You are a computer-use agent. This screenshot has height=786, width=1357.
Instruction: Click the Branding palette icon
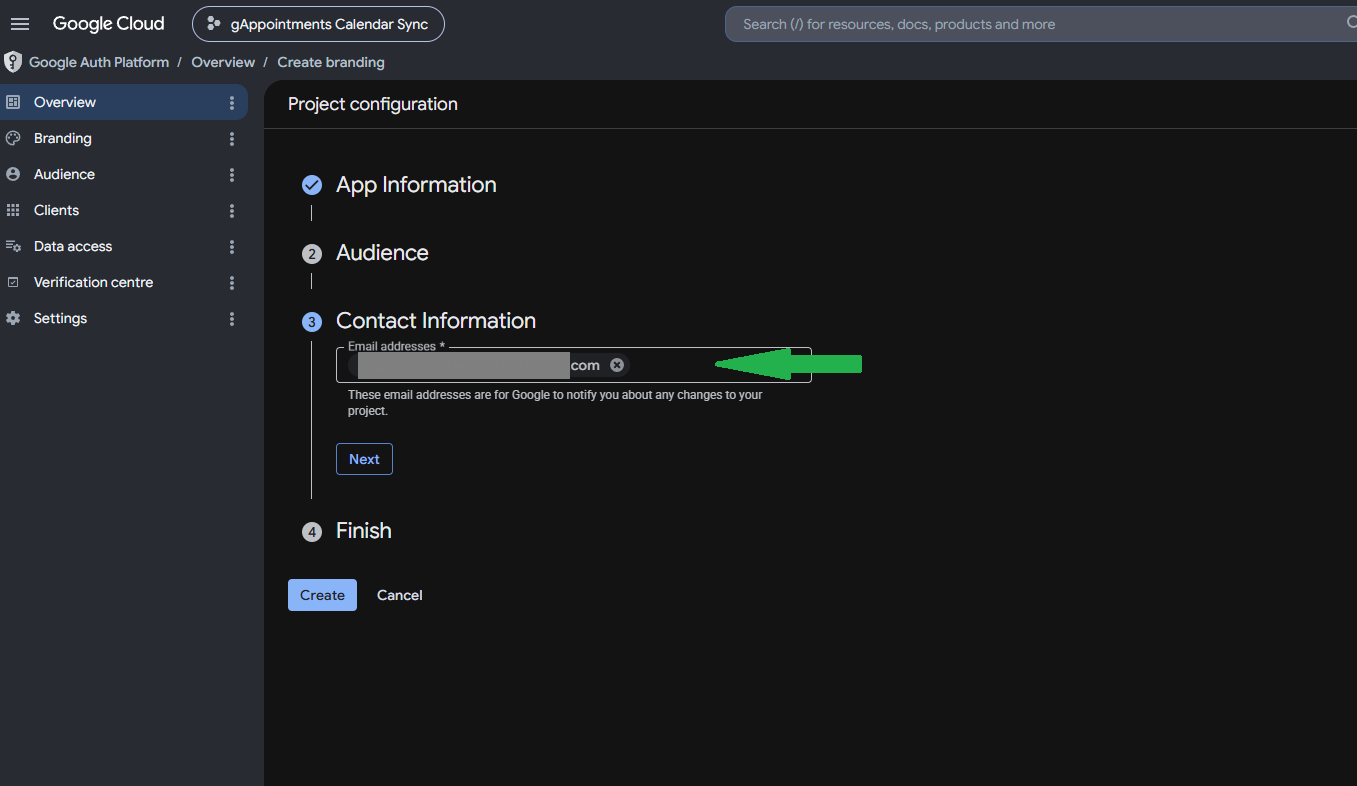coord(13,138)
